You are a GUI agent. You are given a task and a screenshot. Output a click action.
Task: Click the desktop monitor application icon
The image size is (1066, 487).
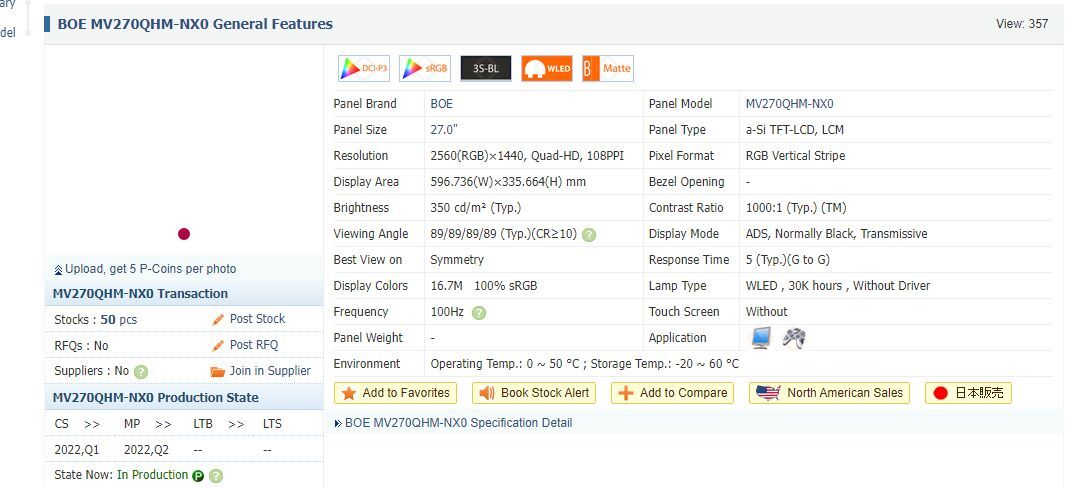point(761,338)
